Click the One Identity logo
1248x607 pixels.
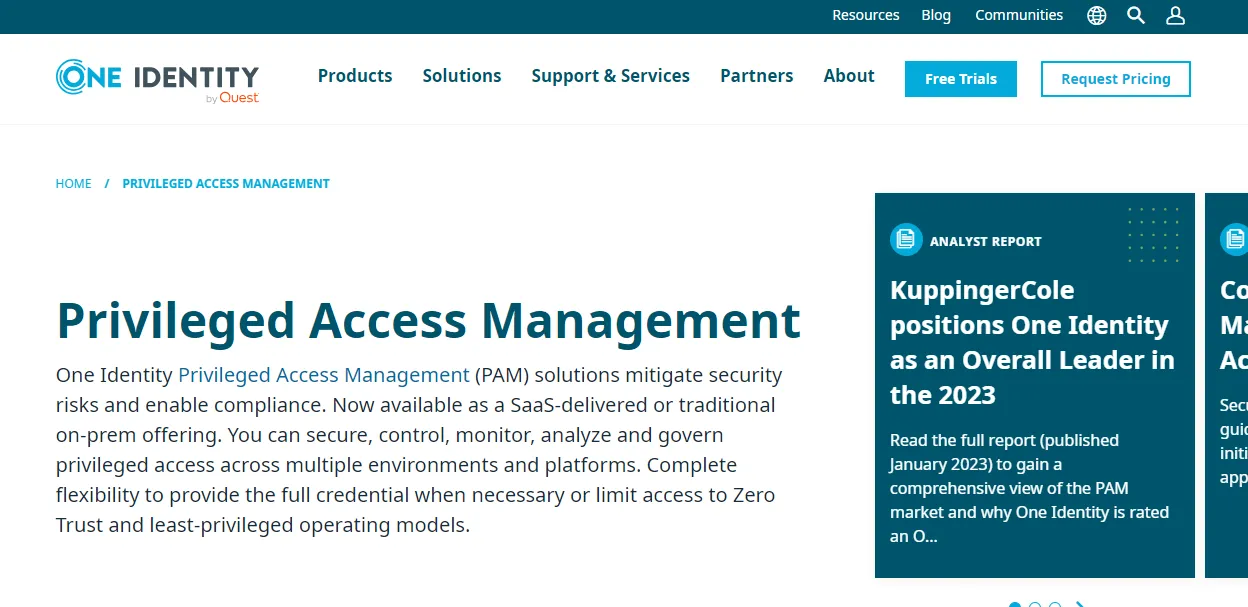tap(157, 81)
